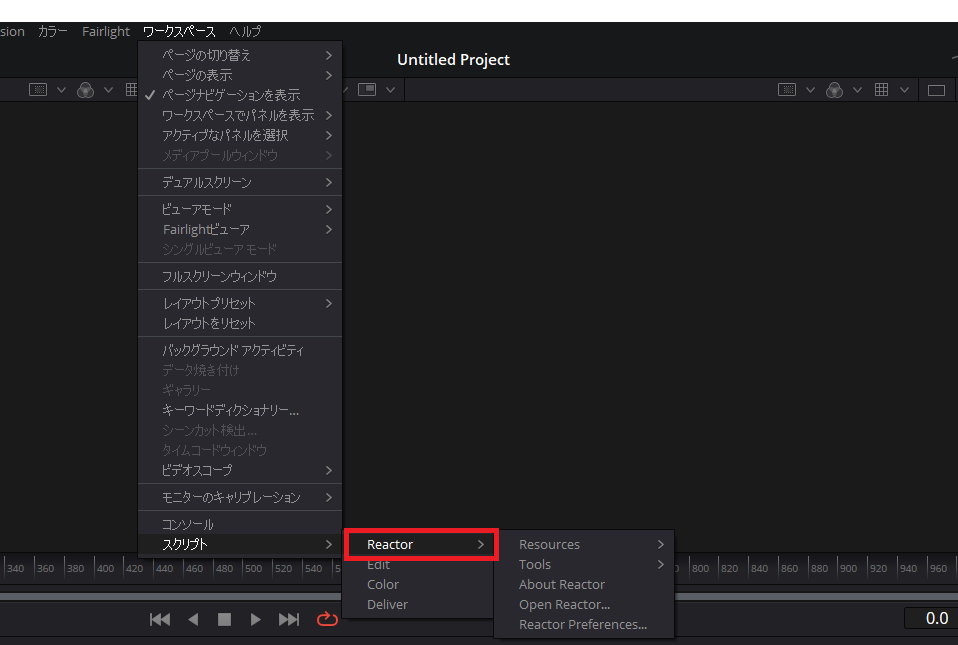
Task: Switch to single viewer rectangle icon
Action: tap(936, 90)
